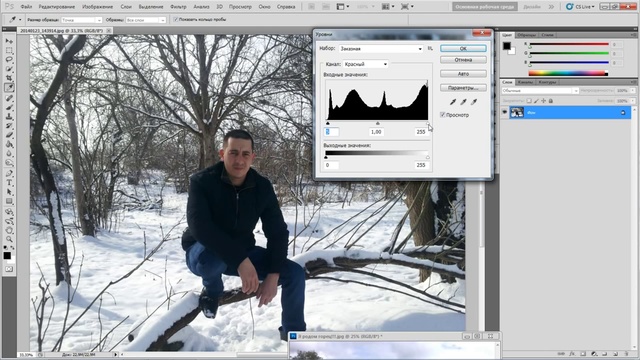
Task: Select the Основная рабочая среда workspace button
Action: point(485,7)
